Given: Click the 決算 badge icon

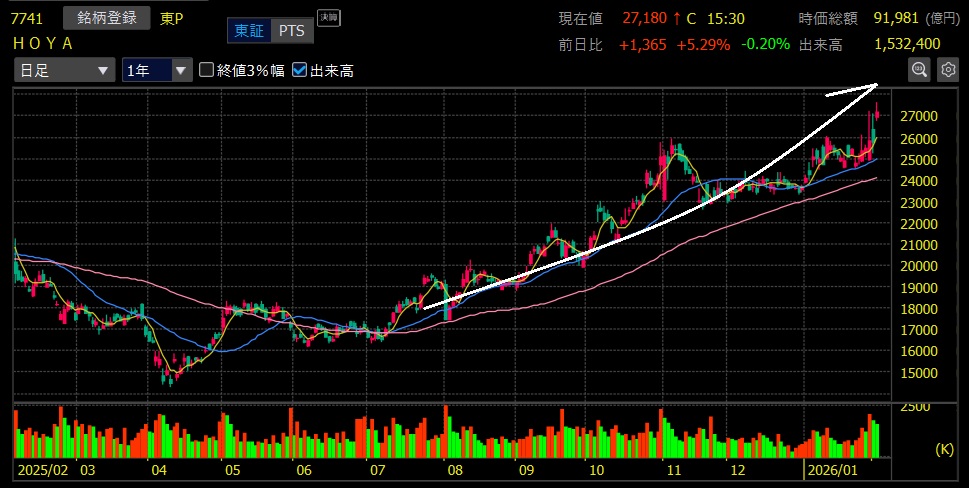Looking at the screenshot, I should (328, 17).
